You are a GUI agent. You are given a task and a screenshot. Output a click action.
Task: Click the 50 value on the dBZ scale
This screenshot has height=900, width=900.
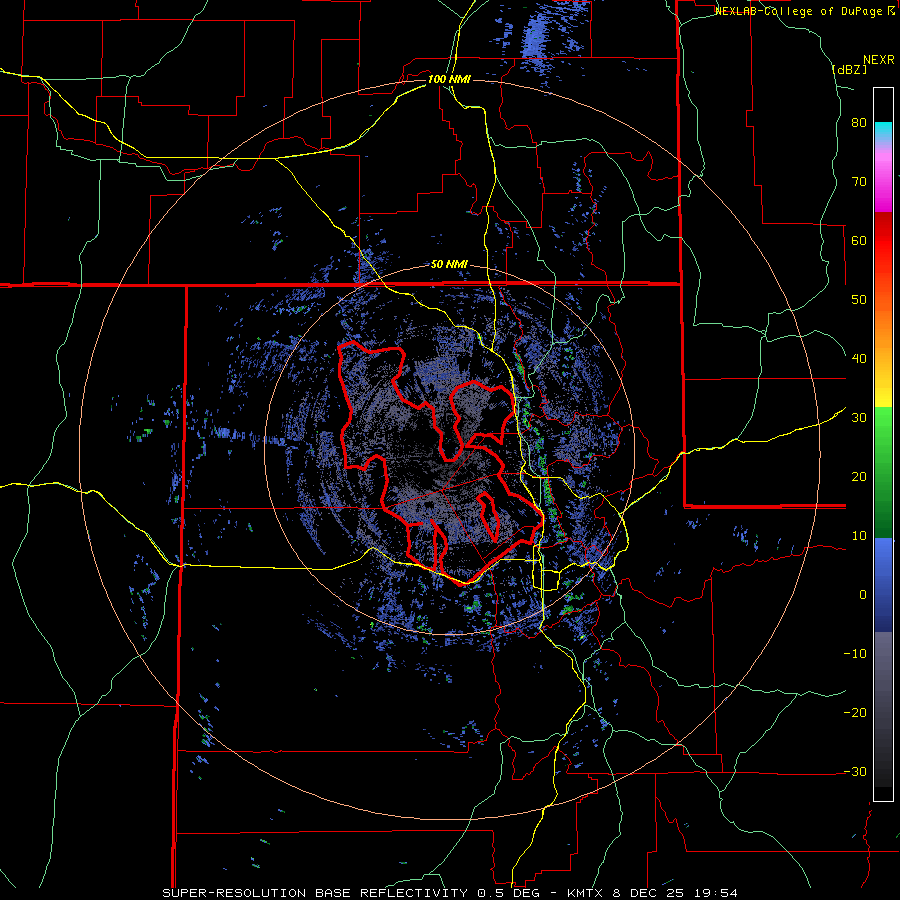[x=859, y=300]
